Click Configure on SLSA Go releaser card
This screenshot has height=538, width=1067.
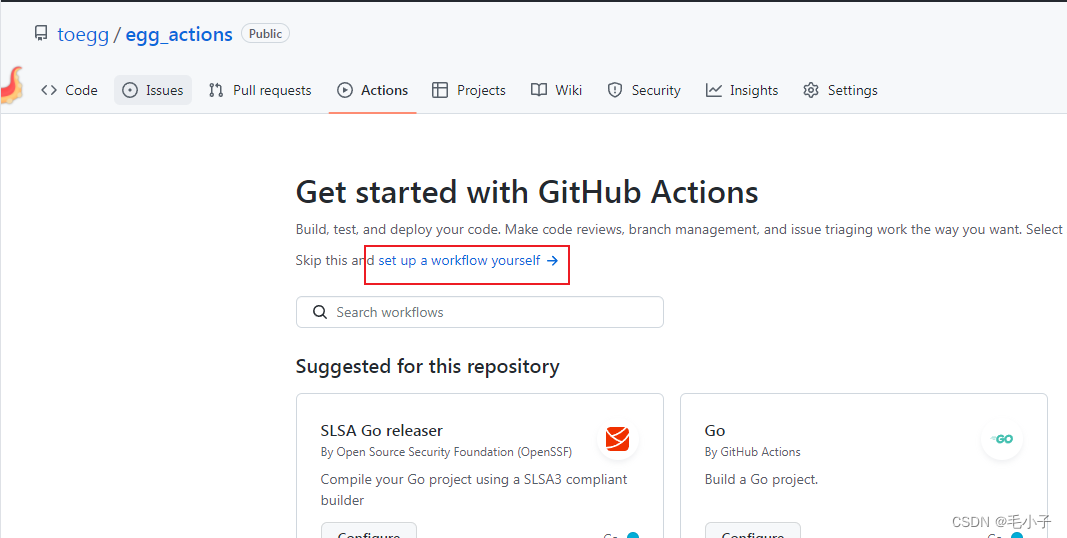click(x=368, y=530)
